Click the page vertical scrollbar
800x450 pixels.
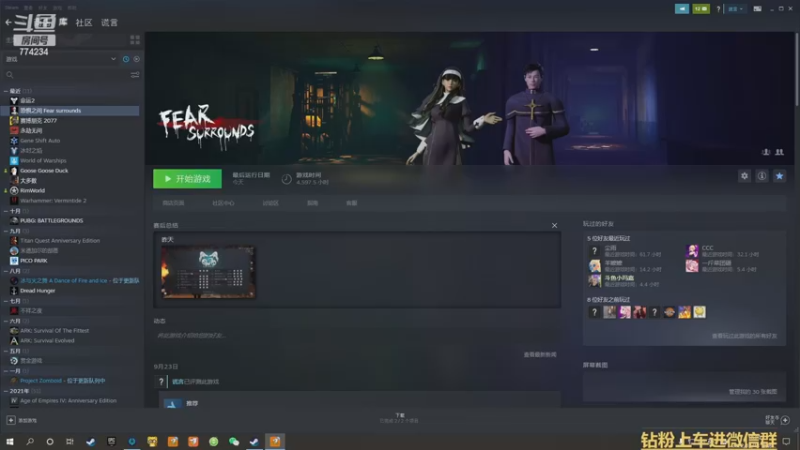click(x=796, y=69)
